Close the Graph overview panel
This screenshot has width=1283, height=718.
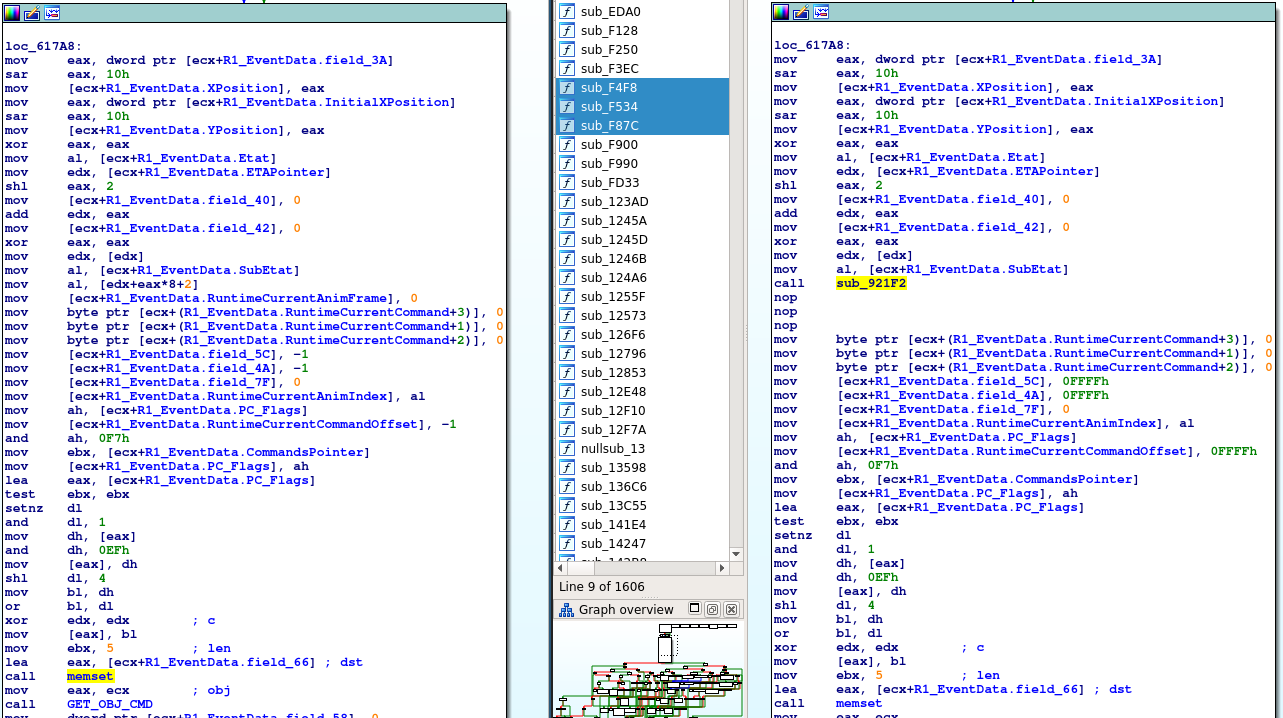click(x=731, y=609)
